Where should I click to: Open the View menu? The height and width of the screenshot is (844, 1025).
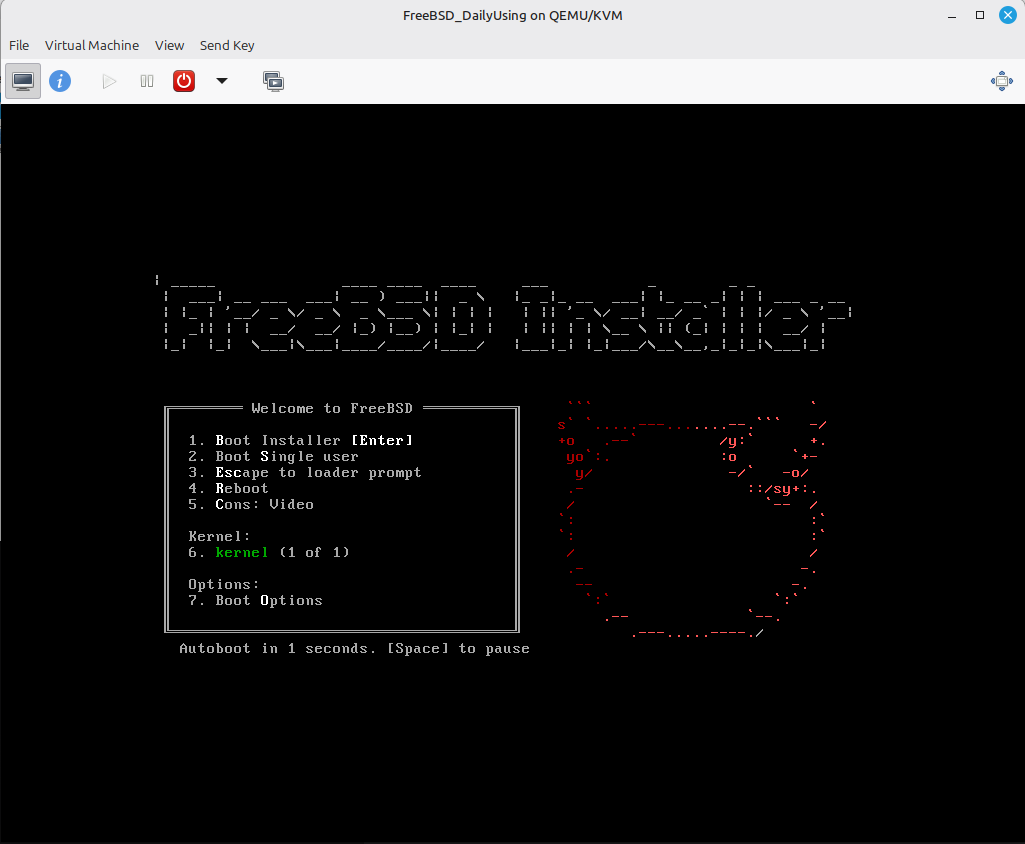169,45
